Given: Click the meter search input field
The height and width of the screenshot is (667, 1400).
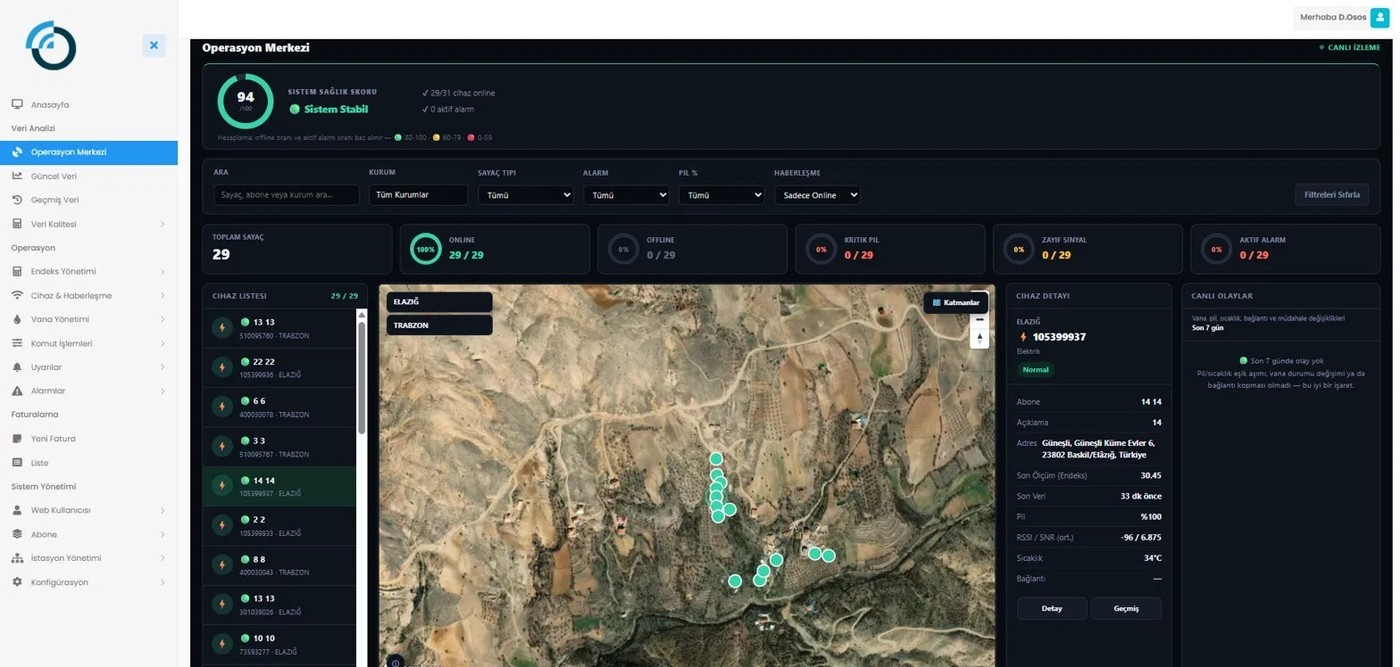Looking at the screenshot, I should [286, 195].
